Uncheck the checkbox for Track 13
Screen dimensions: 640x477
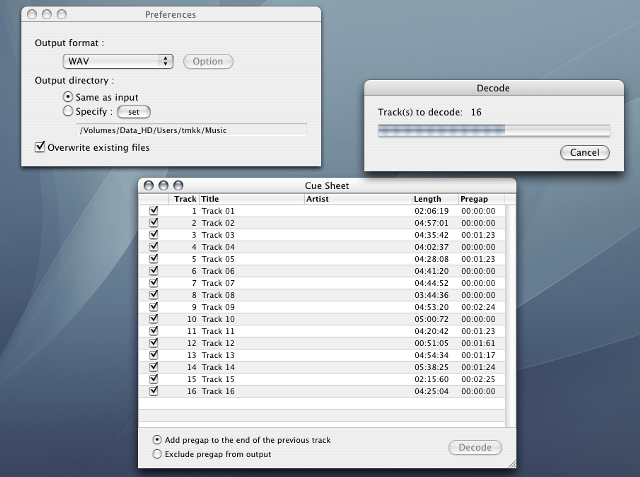153,355
